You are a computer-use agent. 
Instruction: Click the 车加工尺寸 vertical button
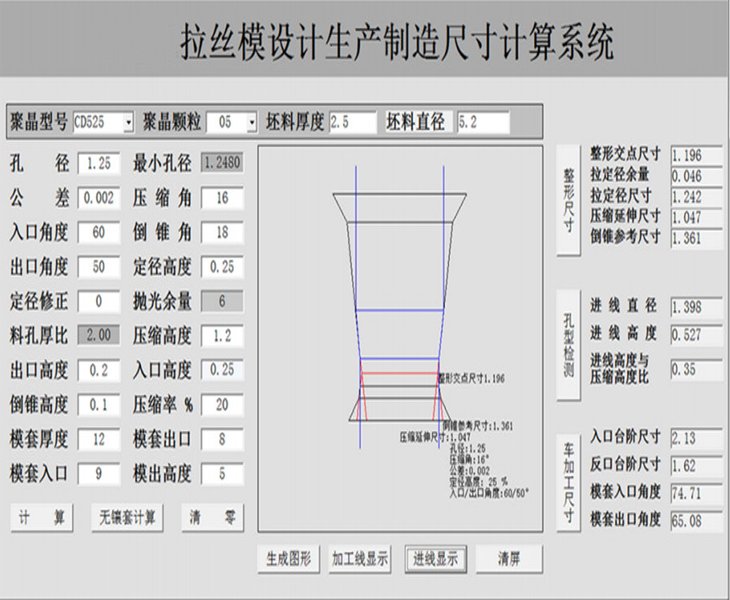coord(568,482)
